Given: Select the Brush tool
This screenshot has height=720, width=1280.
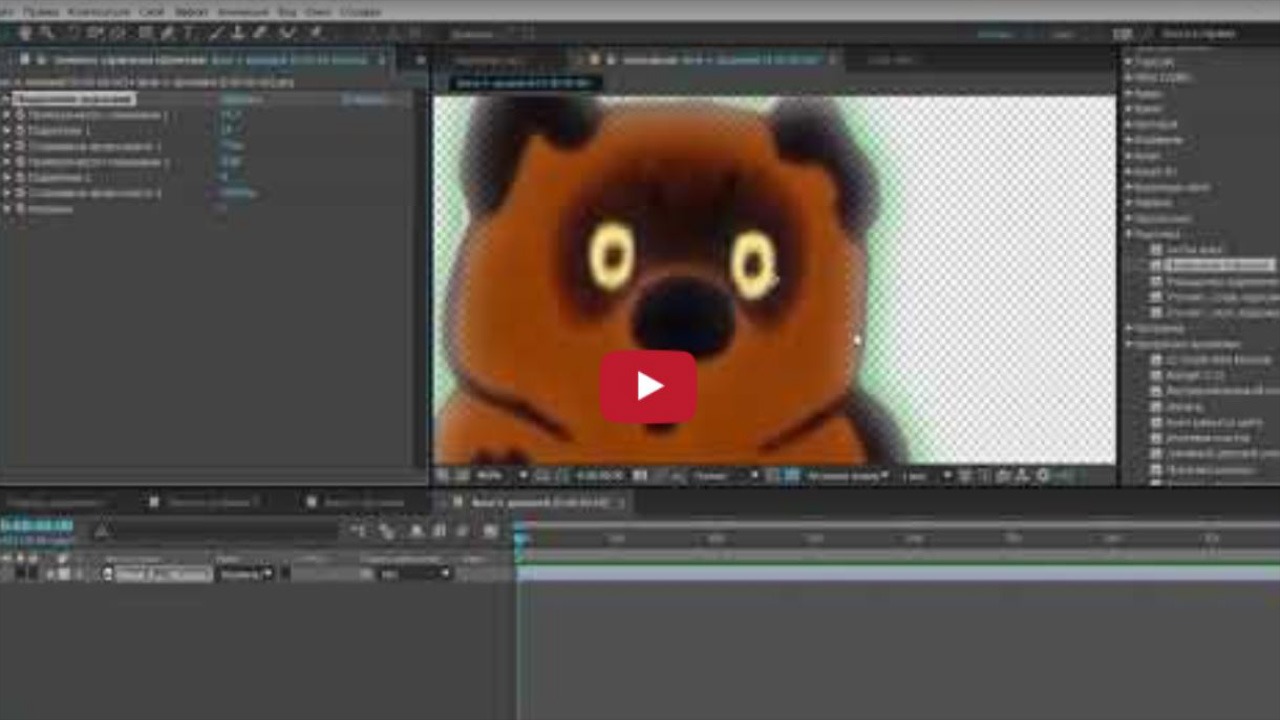Looking at the screenshot, I should coord(216,33).
